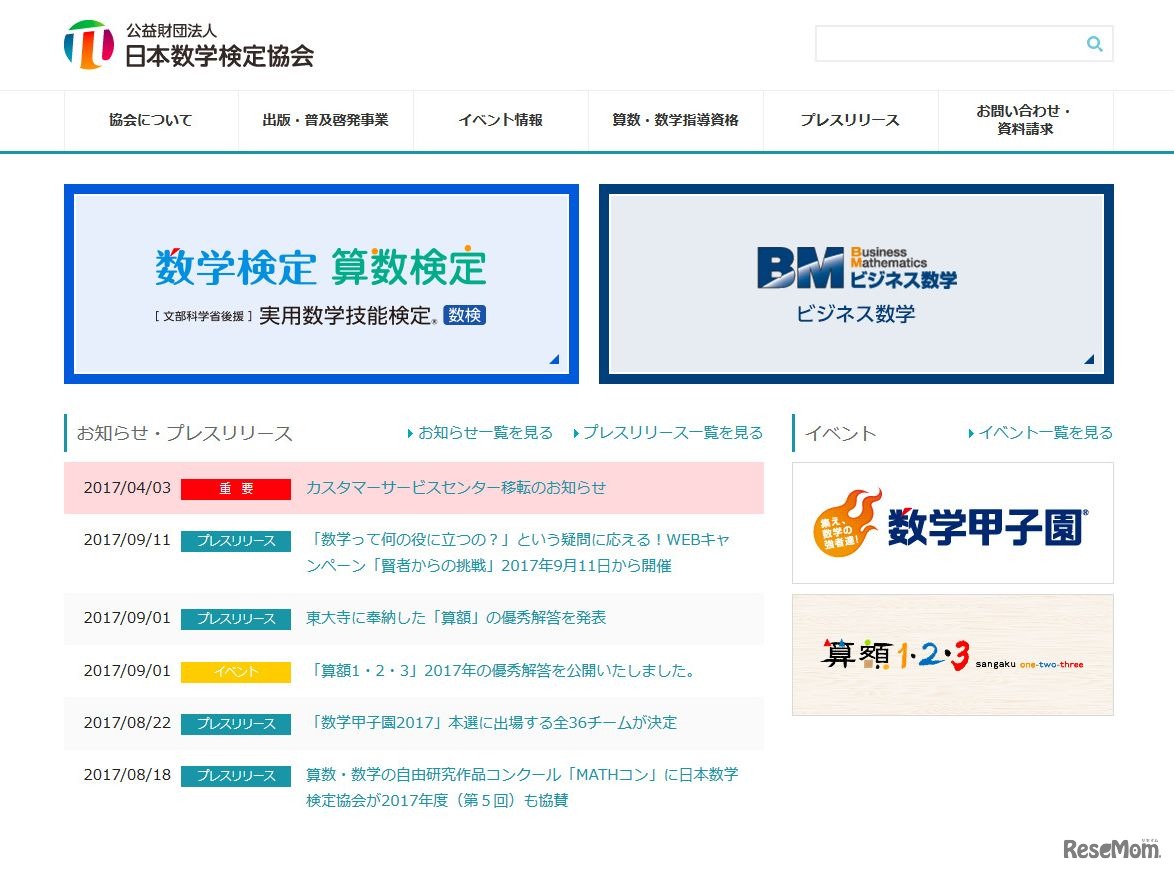The height and width of the screenshot is (872, 1174).
Task: Open the お問い合わせ・資料請求 menu item
Action: coord(1025,120)
